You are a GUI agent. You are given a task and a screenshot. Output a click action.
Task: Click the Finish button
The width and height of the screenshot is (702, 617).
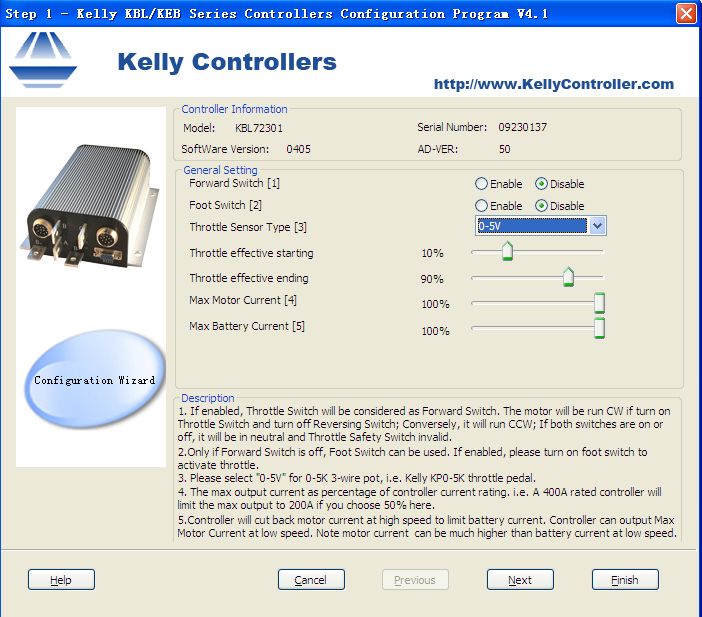click(625, 580)
